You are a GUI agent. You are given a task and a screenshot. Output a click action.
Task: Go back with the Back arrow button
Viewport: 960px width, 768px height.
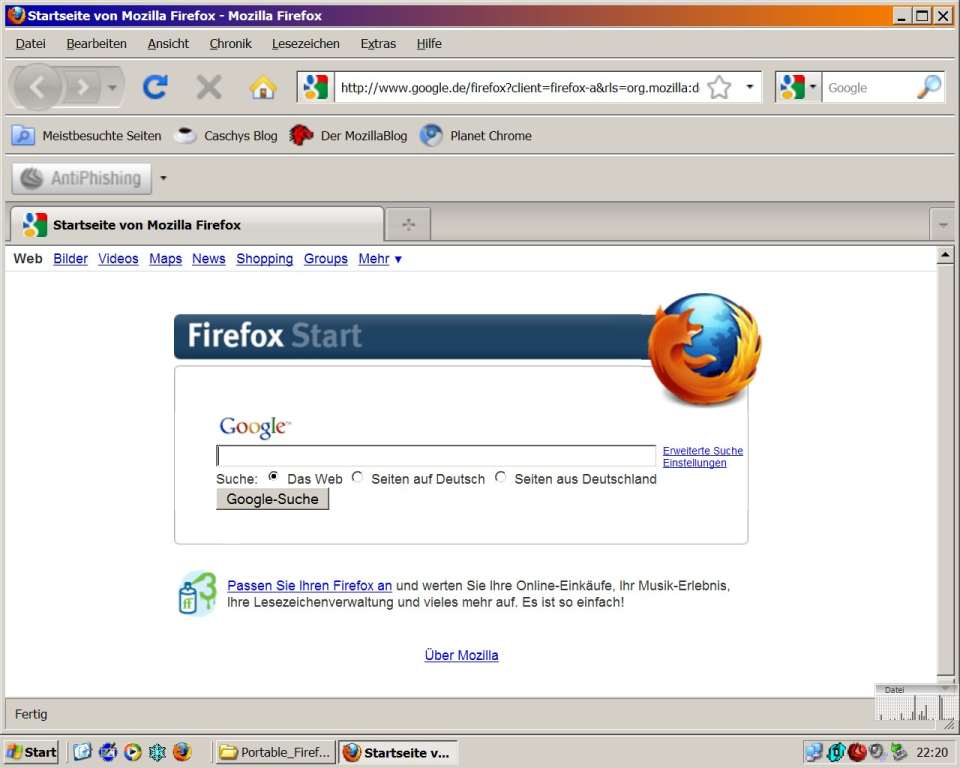click(37, 88)
